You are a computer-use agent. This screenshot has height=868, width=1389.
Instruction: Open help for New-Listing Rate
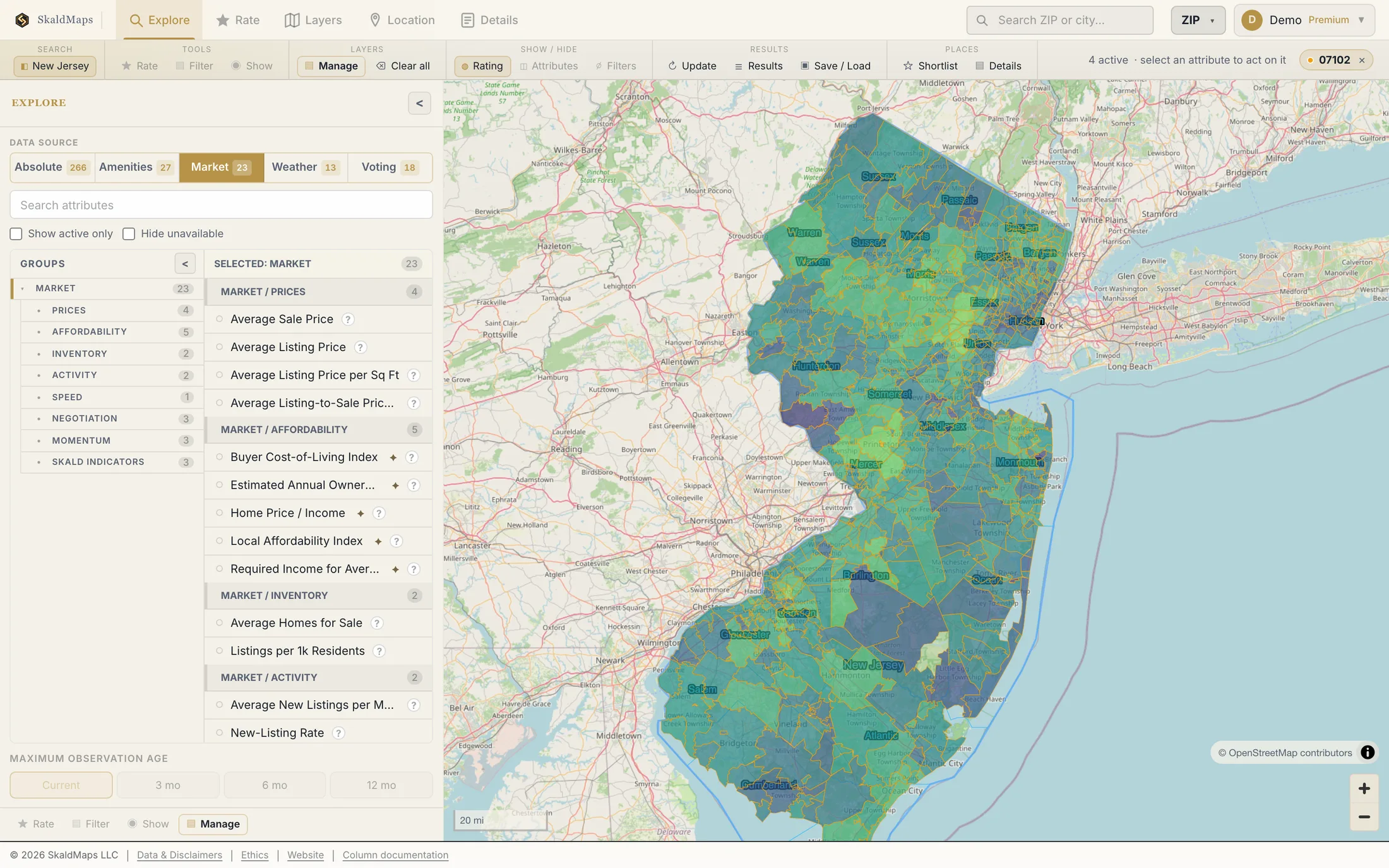tap(338, 733)
